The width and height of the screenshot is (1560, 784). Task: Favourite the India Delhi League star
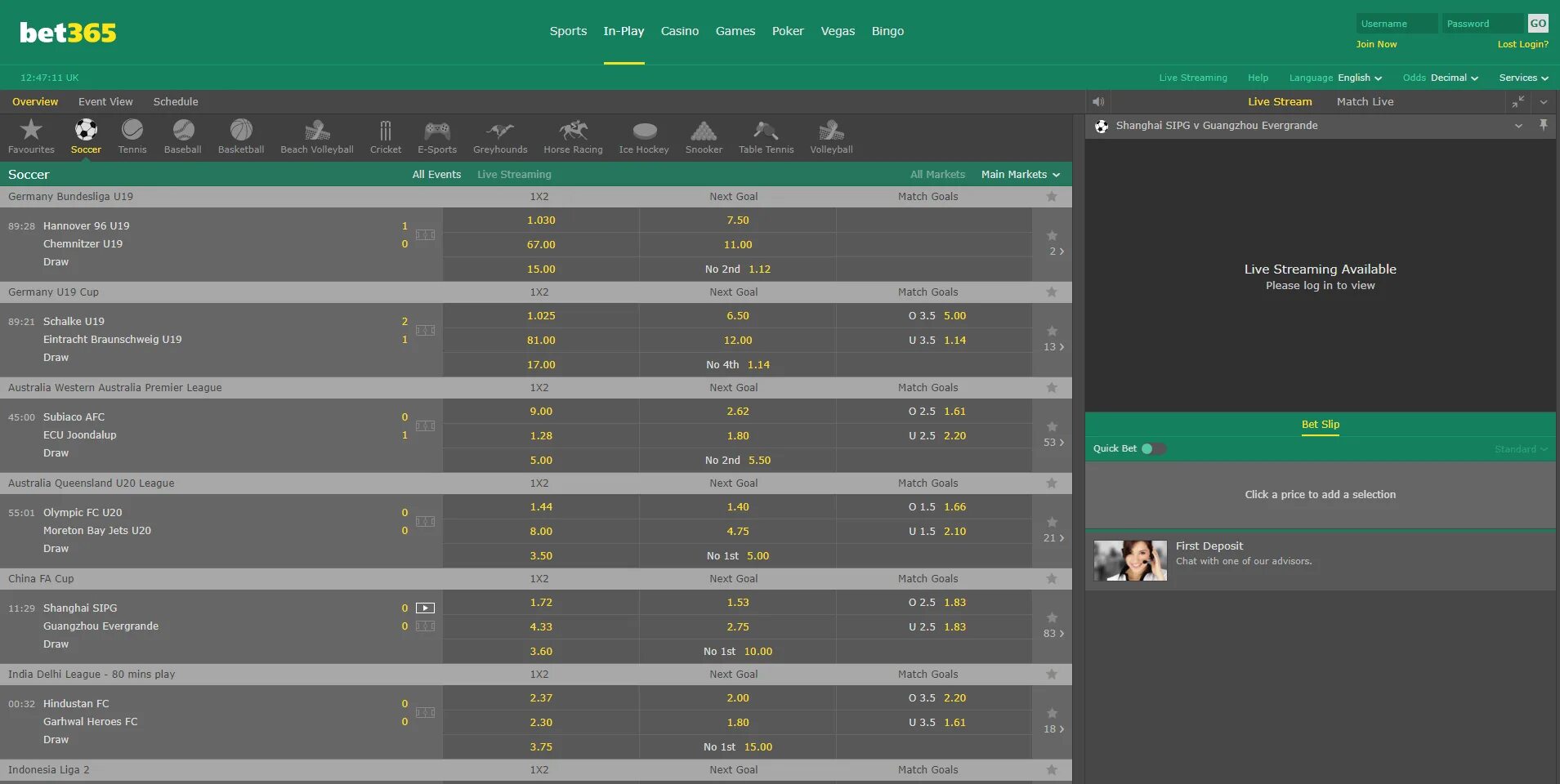tap(1052, 675)
